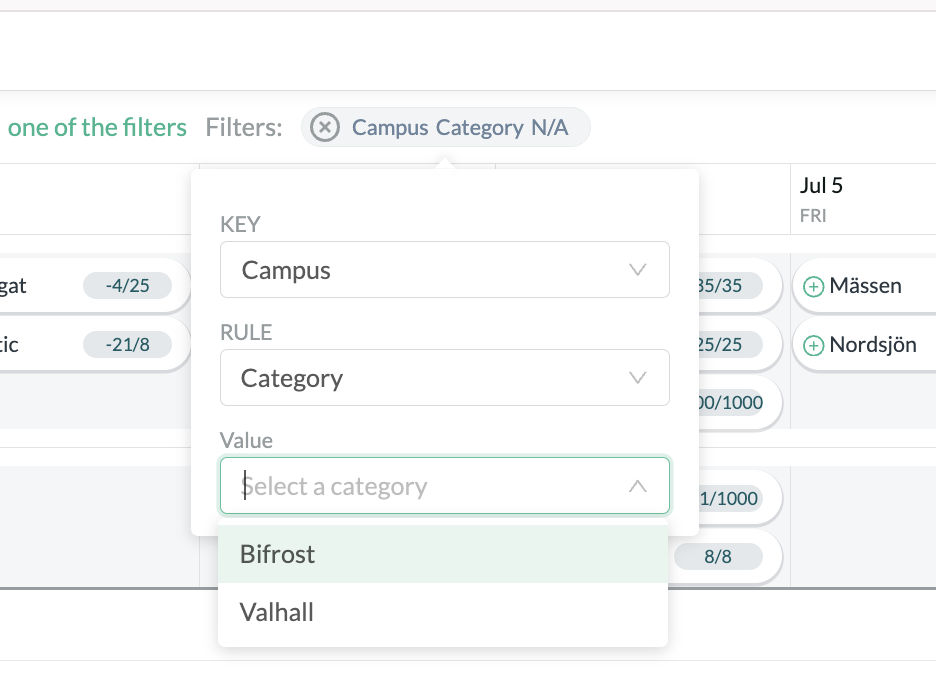Expand the Category rule chevron
The height and width of the screenshot is (686, 936).
[x=638, y=378]
